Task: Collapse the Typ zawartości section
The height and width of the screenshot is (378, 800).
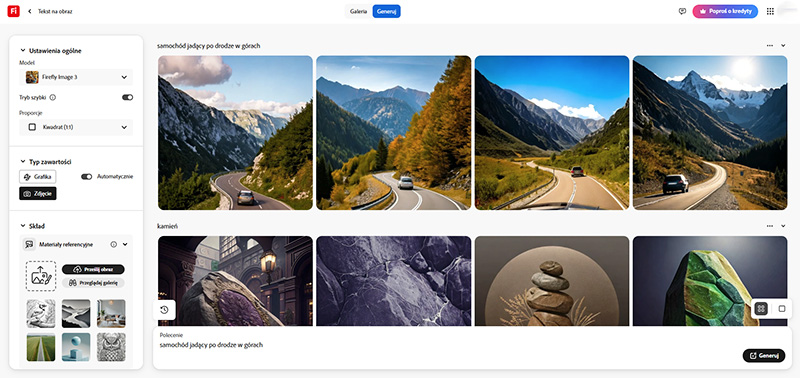Action: 22,162
